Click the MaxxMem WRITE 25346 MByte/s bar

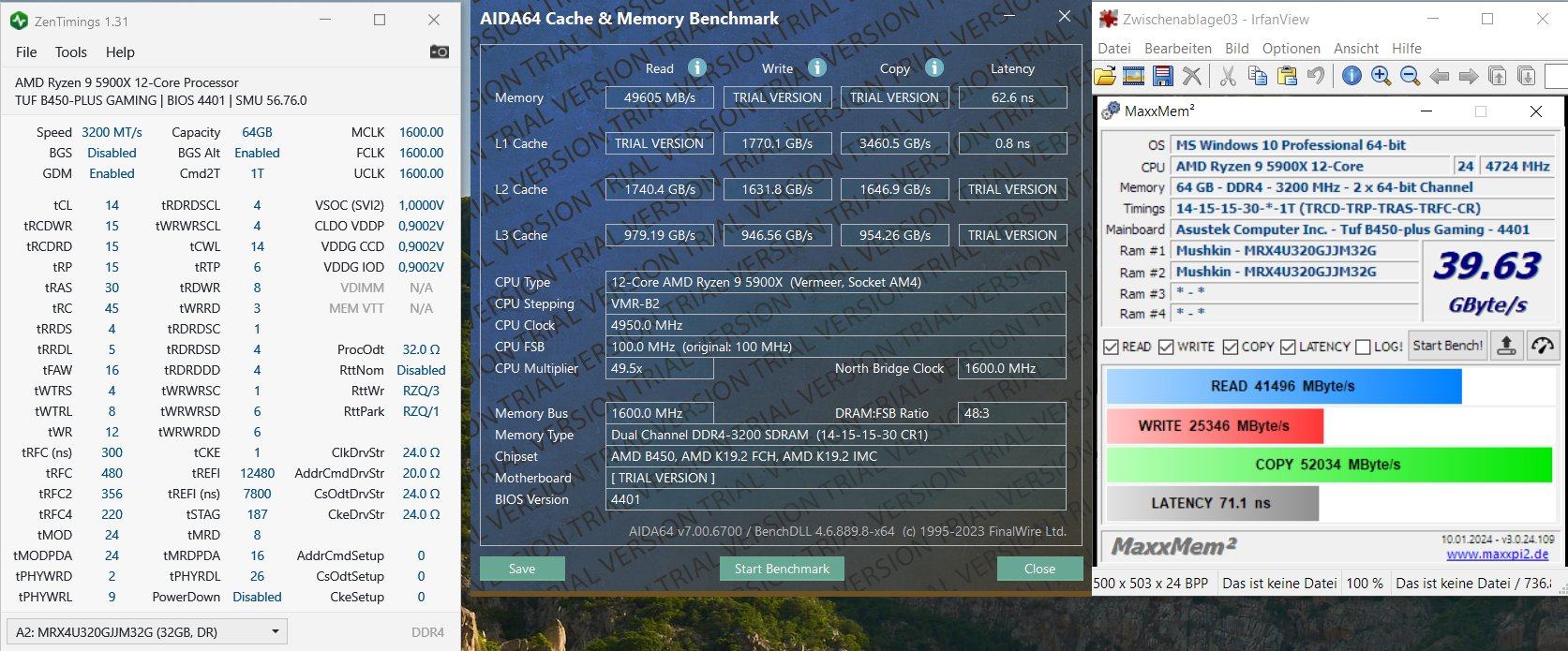coord(1215,425)
